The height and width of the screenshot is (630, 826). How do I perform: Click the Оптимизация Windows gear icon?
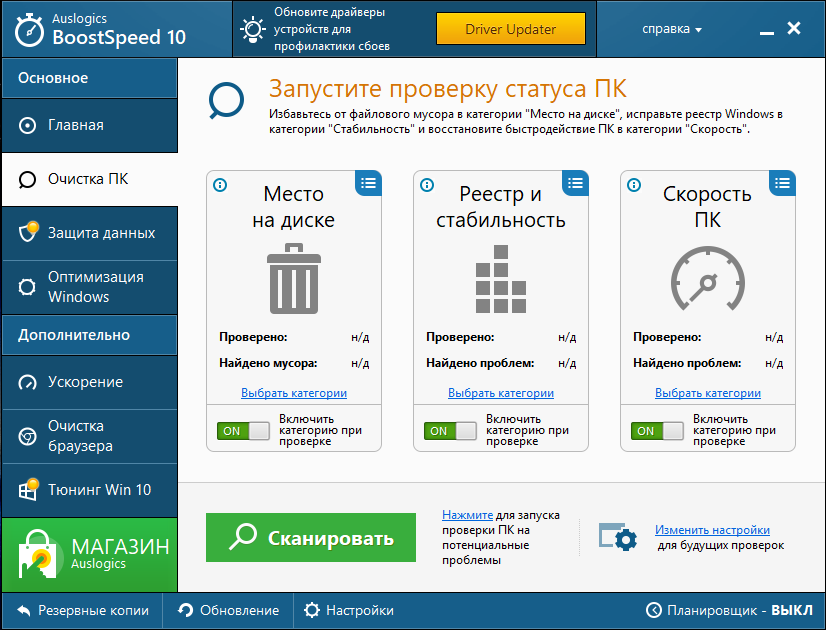pos(27,287)
